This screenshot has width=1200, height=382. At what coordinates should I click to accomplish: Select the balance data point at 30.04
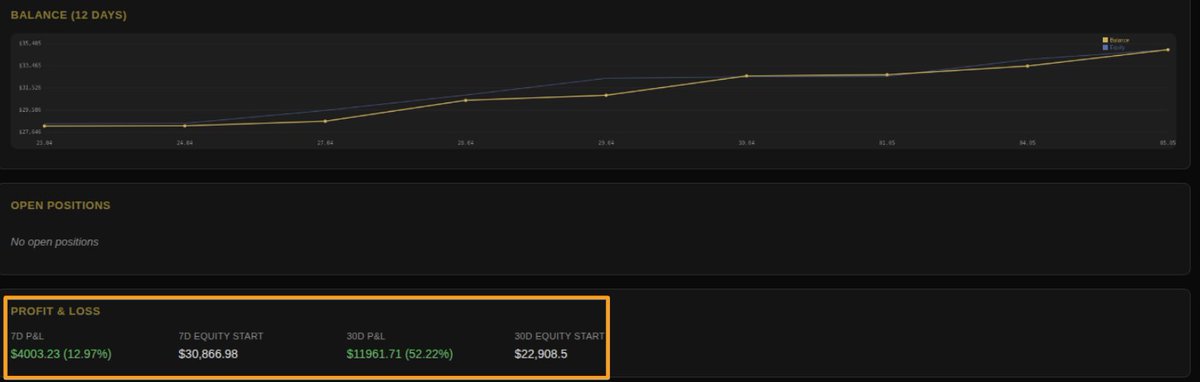tap(746, 76)
